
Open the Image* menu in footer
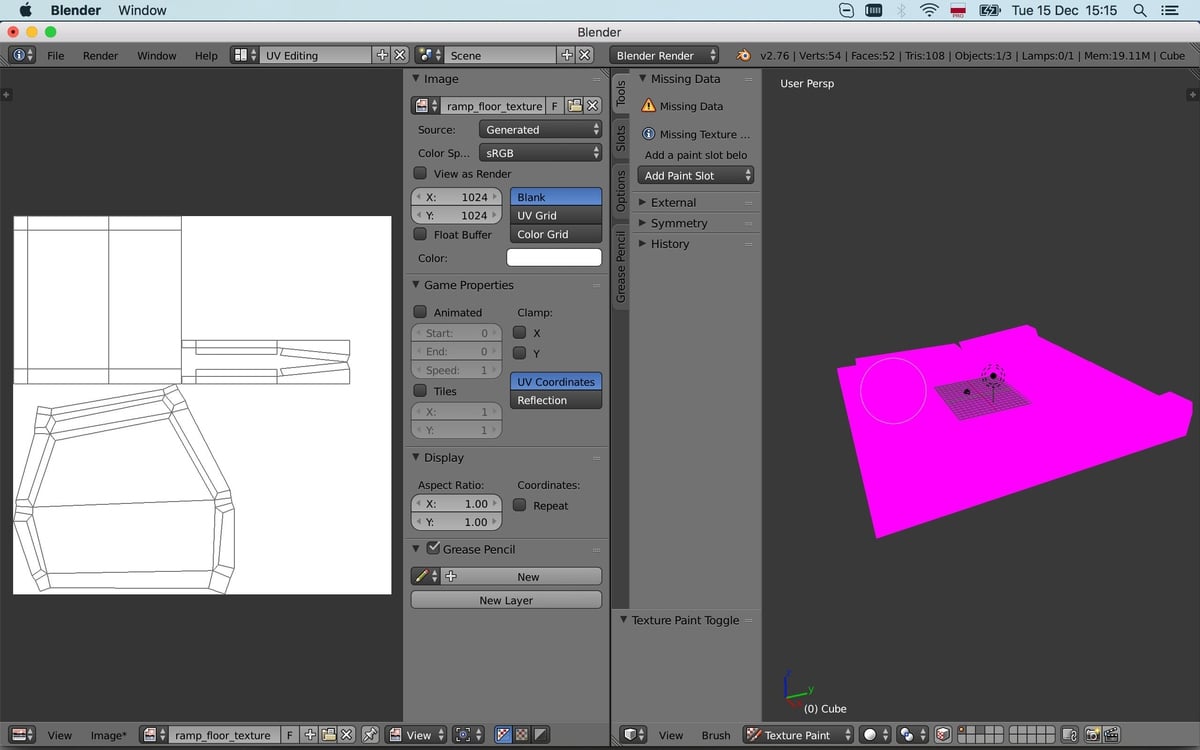click(x=109, y=734)
